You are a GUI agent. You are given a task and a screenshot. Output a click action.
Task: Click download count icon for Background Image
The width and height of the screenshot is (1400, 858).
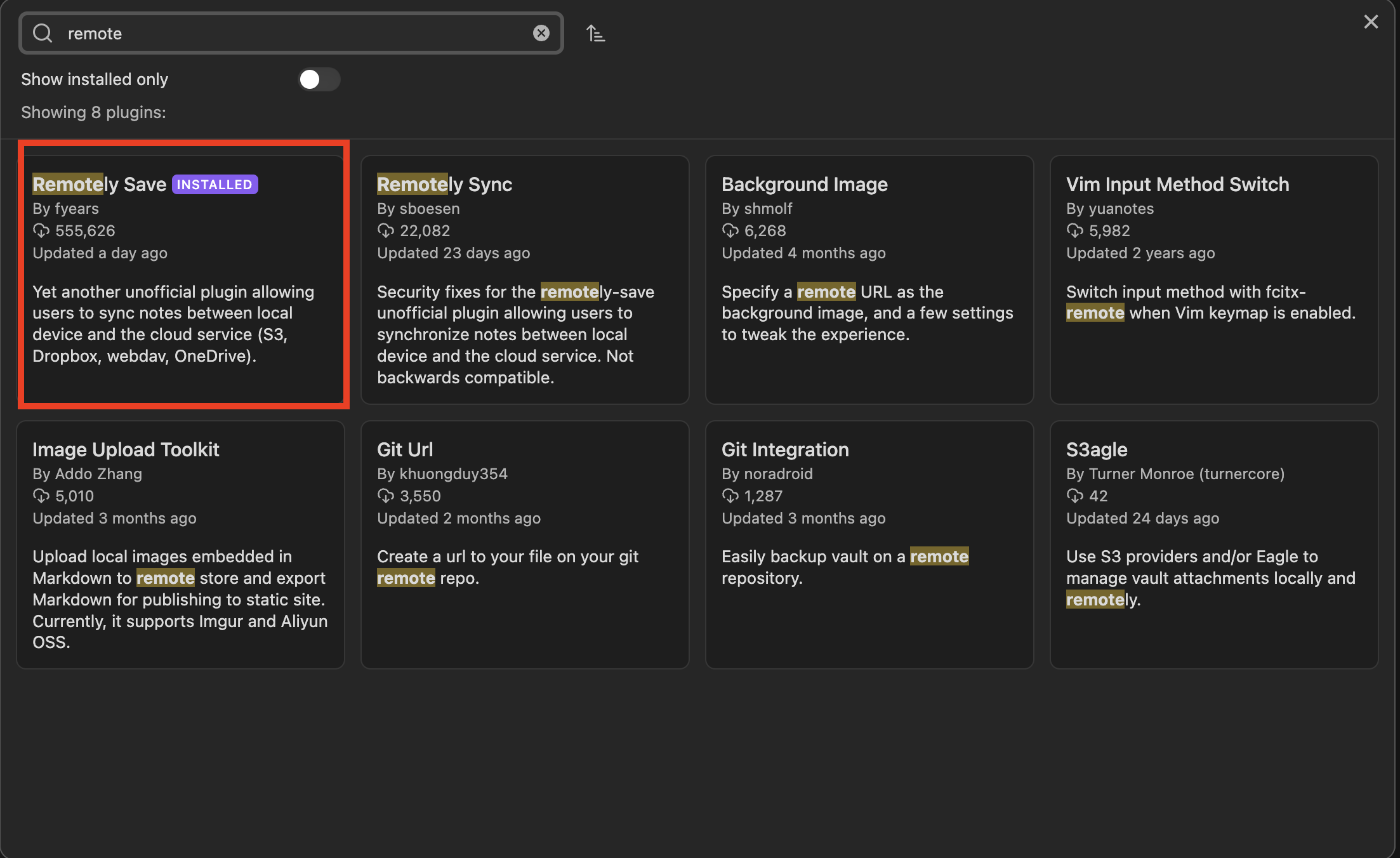click(x=730, y=230)
